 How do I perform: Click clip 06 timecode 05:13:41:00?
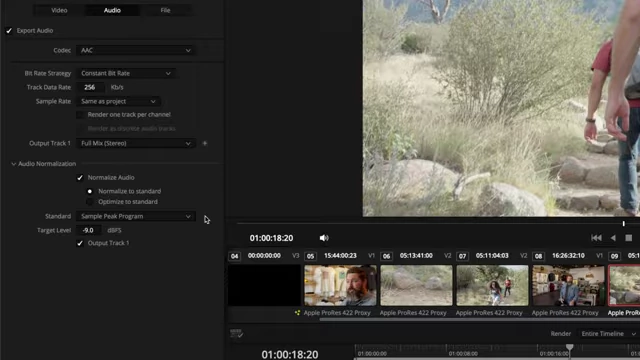point(416,256)
